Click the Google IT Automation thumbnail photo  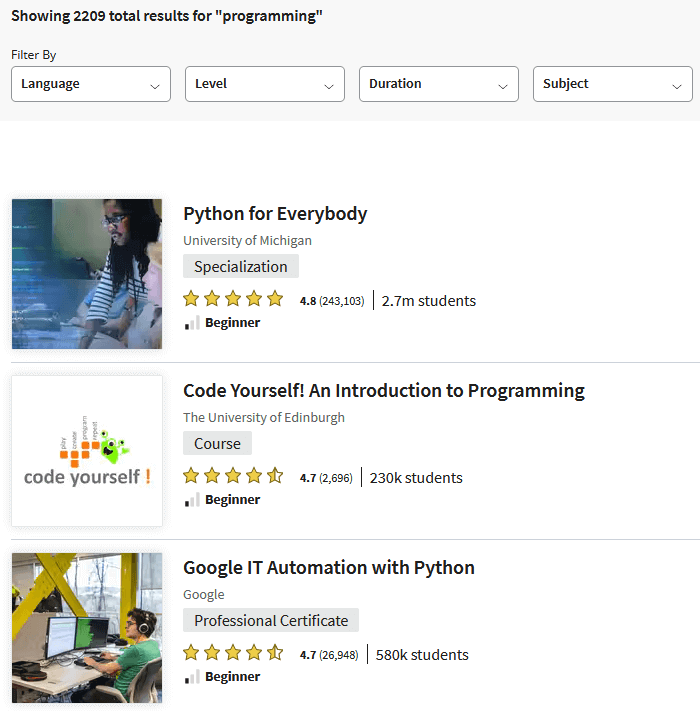(87, 628)
